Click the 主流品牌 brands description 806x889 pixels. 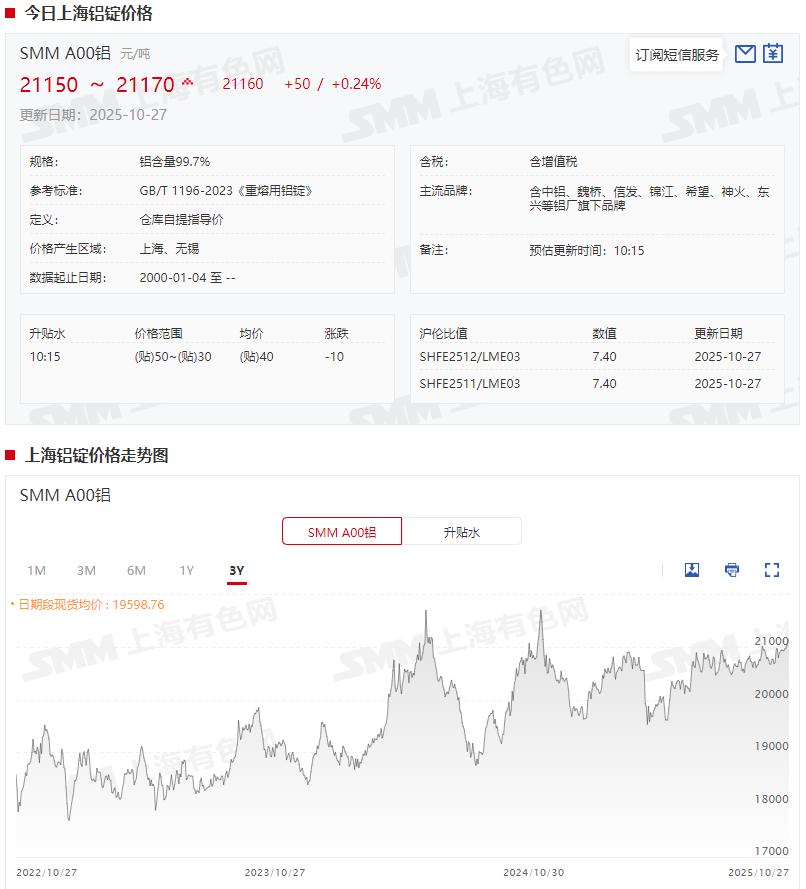tap(649, 198)
